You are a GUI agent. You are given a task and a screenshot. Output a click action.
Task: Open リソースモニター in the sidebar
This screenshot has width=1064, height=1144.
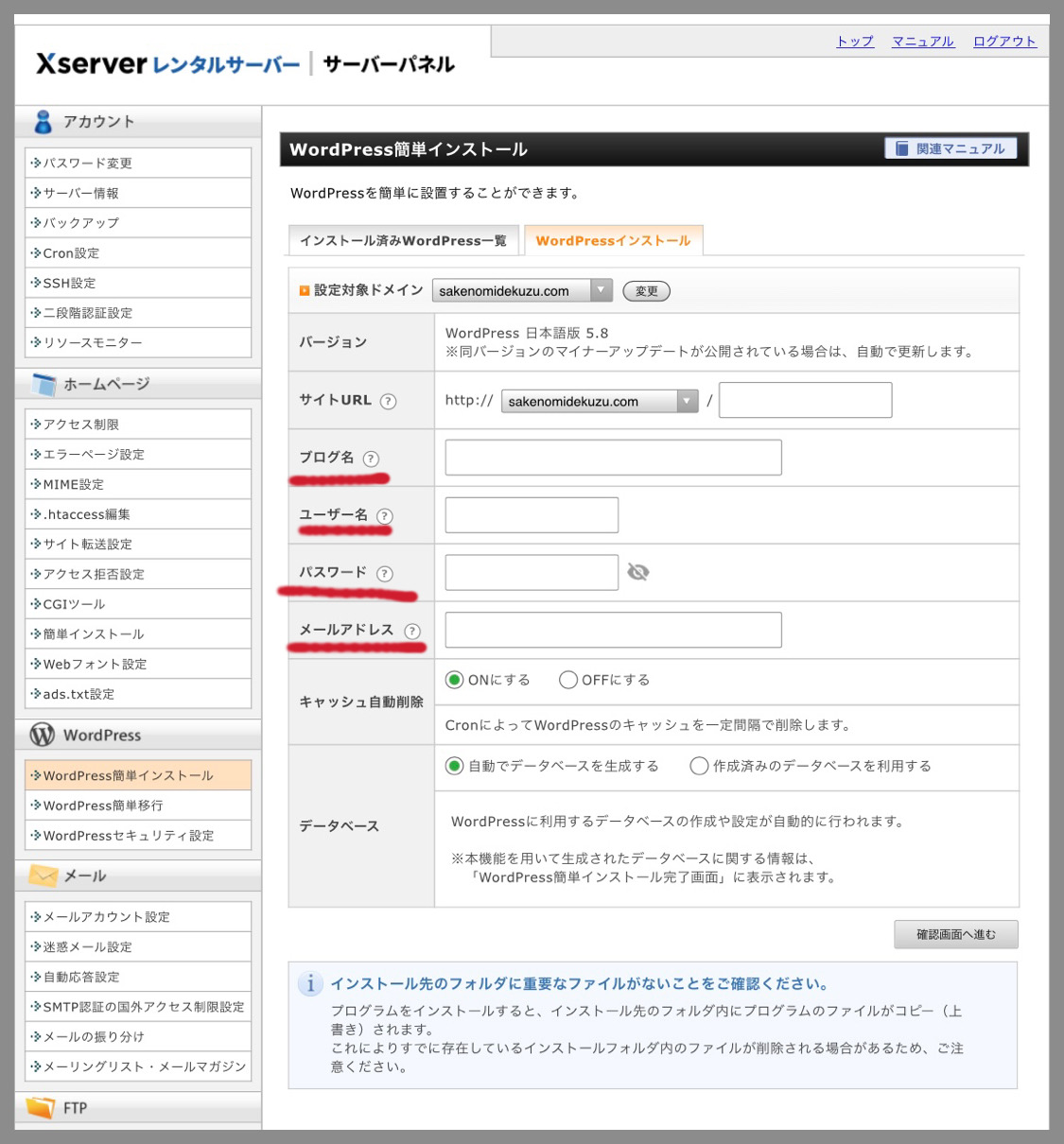[138, 342]
